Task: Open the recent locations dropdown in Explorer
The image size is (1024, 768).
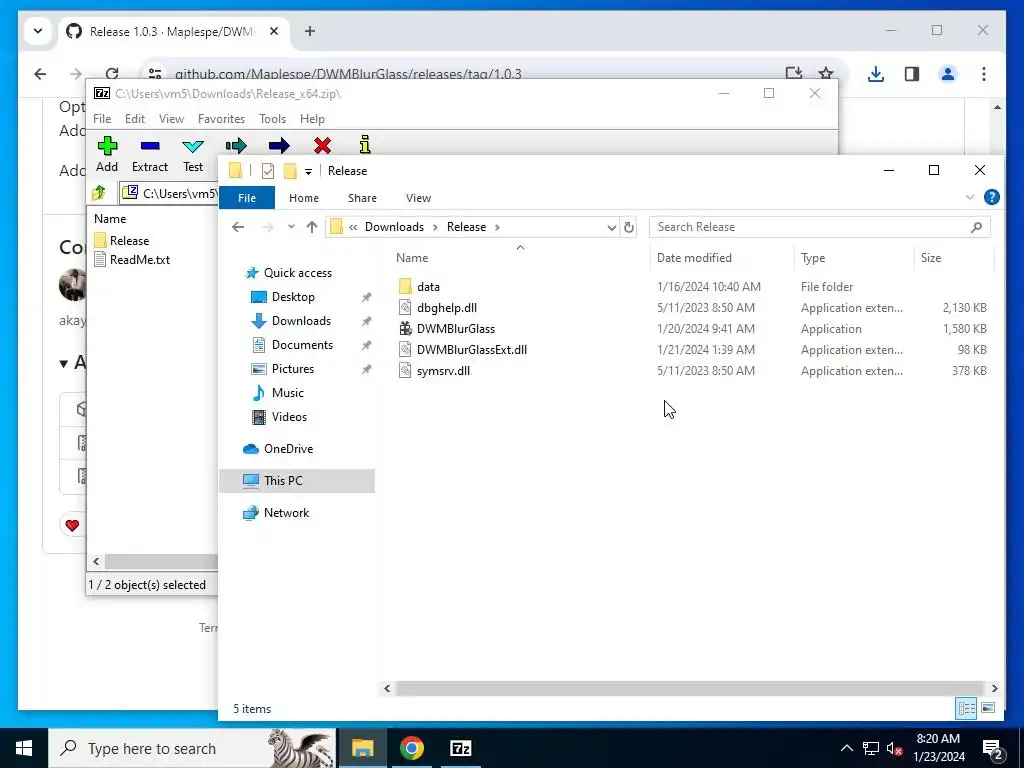Action: tap(291, 227)
